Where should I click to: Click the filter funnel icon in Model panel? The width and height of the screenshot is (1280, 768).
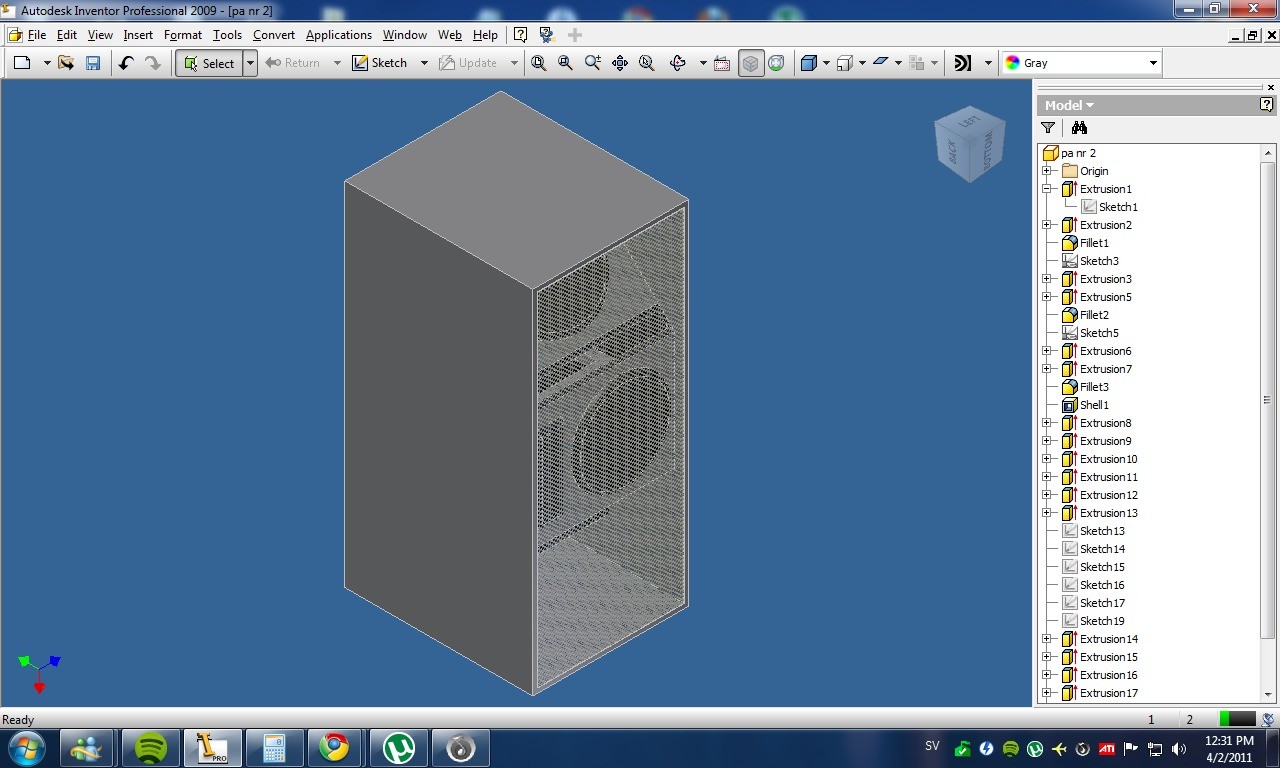click(1048, 128)
